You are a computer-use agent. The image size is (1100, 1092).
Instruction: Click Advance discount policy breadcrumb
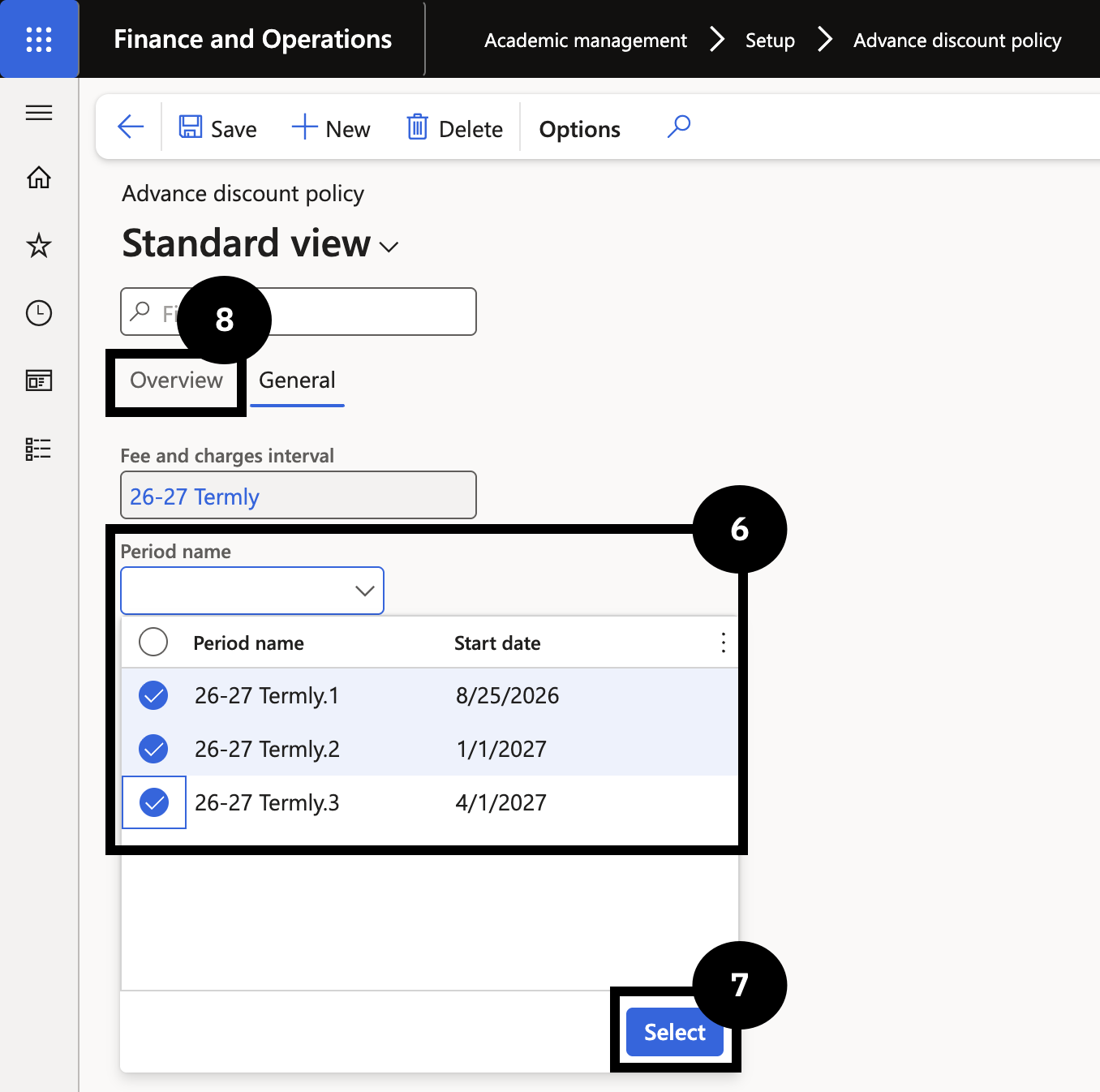(957, 41)
